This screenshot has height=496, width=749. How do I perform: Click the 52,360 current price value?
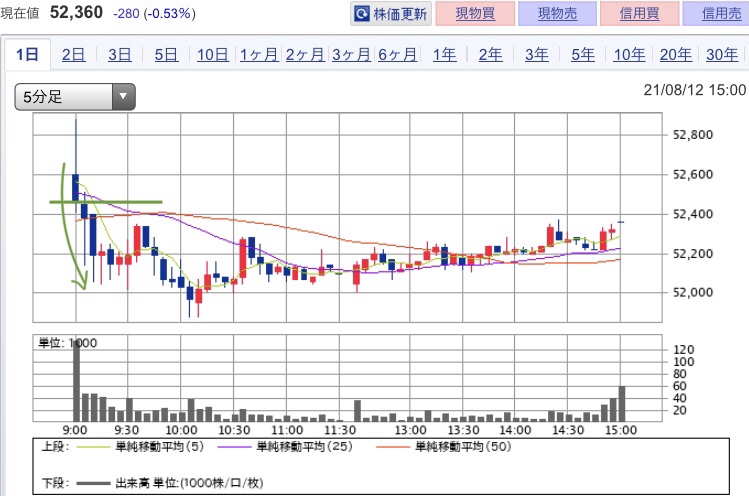point(76,12)
